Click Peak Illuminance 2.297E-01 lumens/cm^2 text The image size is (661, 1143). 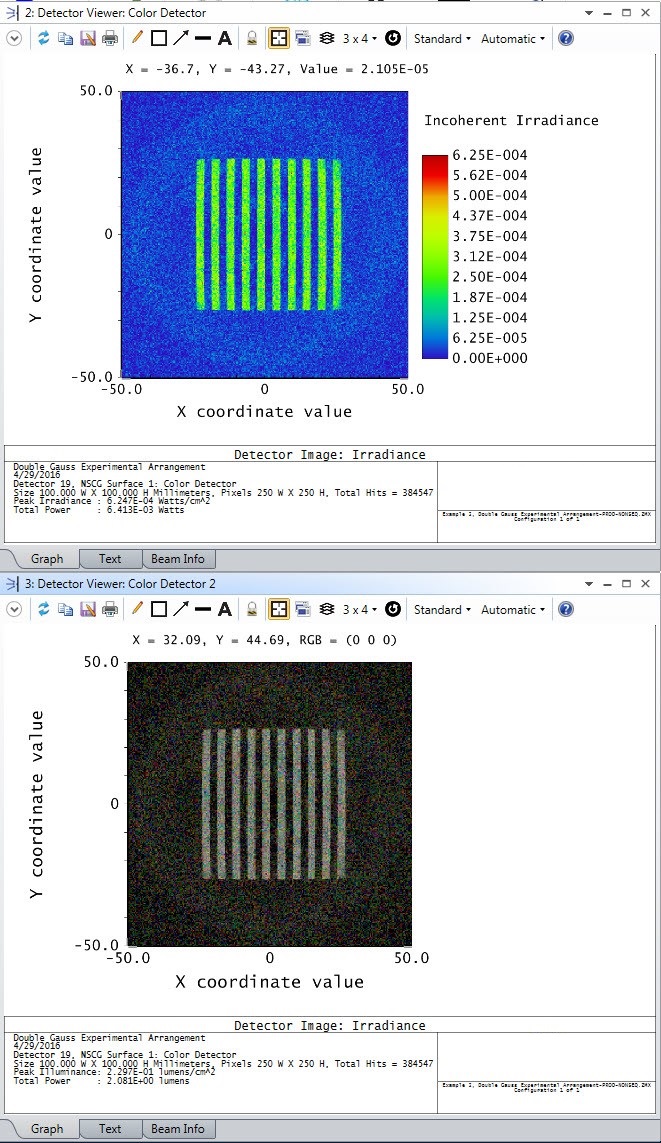pyautogui.click(x=114, y=1072)
